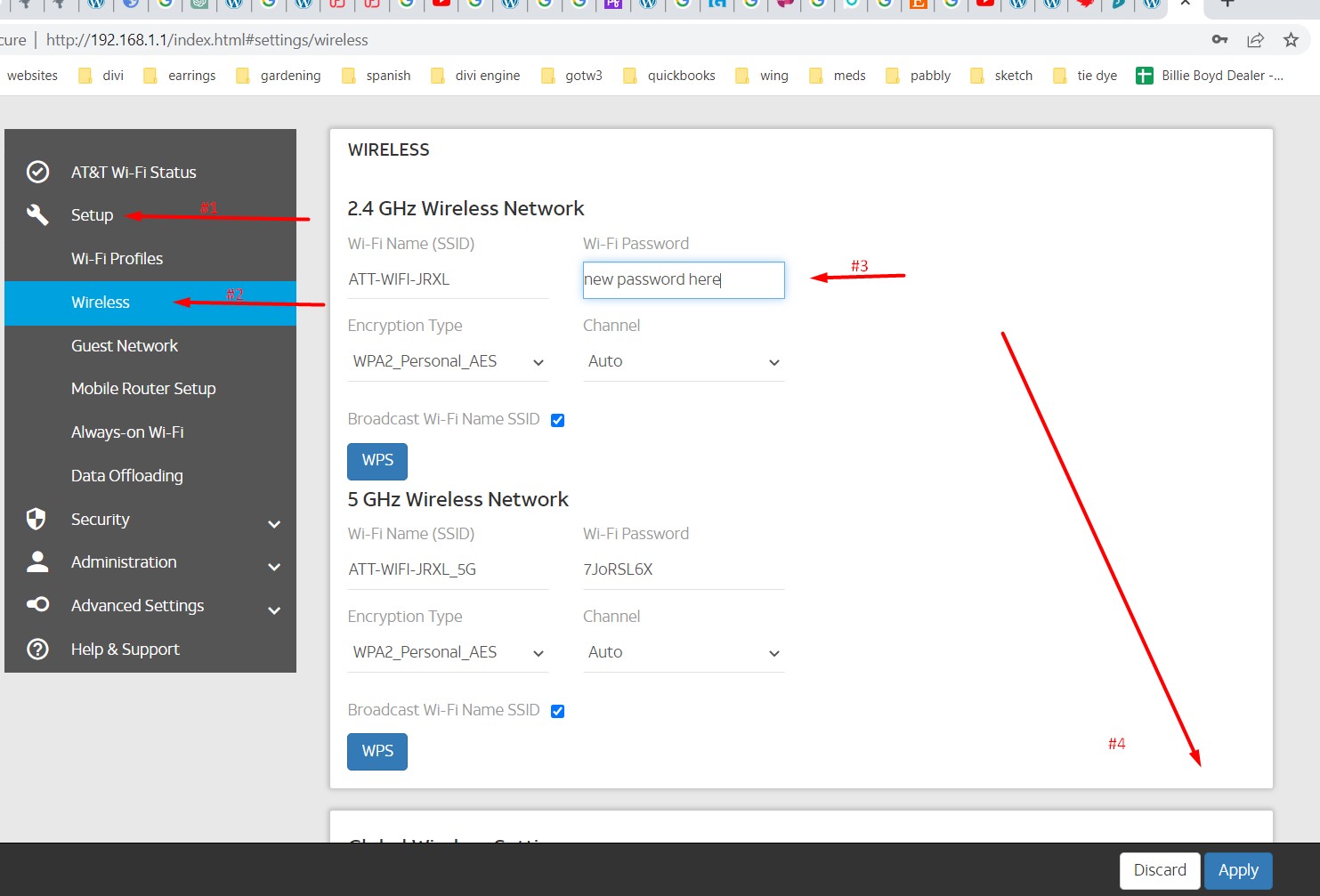
Task: Open the 5 GHz Encryption Type dropdown
Action: (x=448, y=652)
